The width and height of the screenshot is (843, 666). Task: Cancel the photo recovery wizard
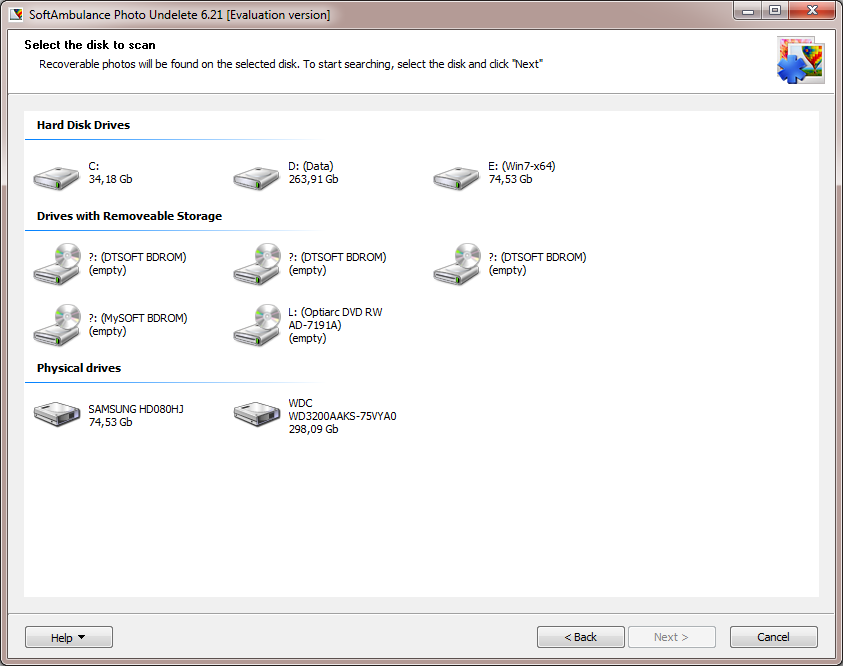774,637
